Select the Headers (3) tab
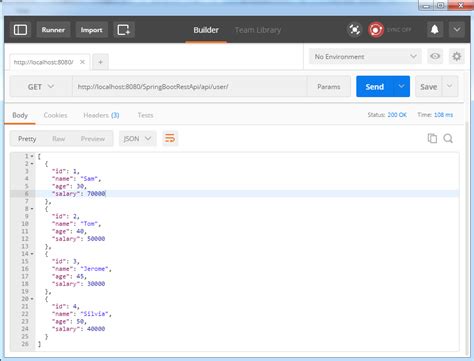Screen dimensions: 474x361 [101, 115]
